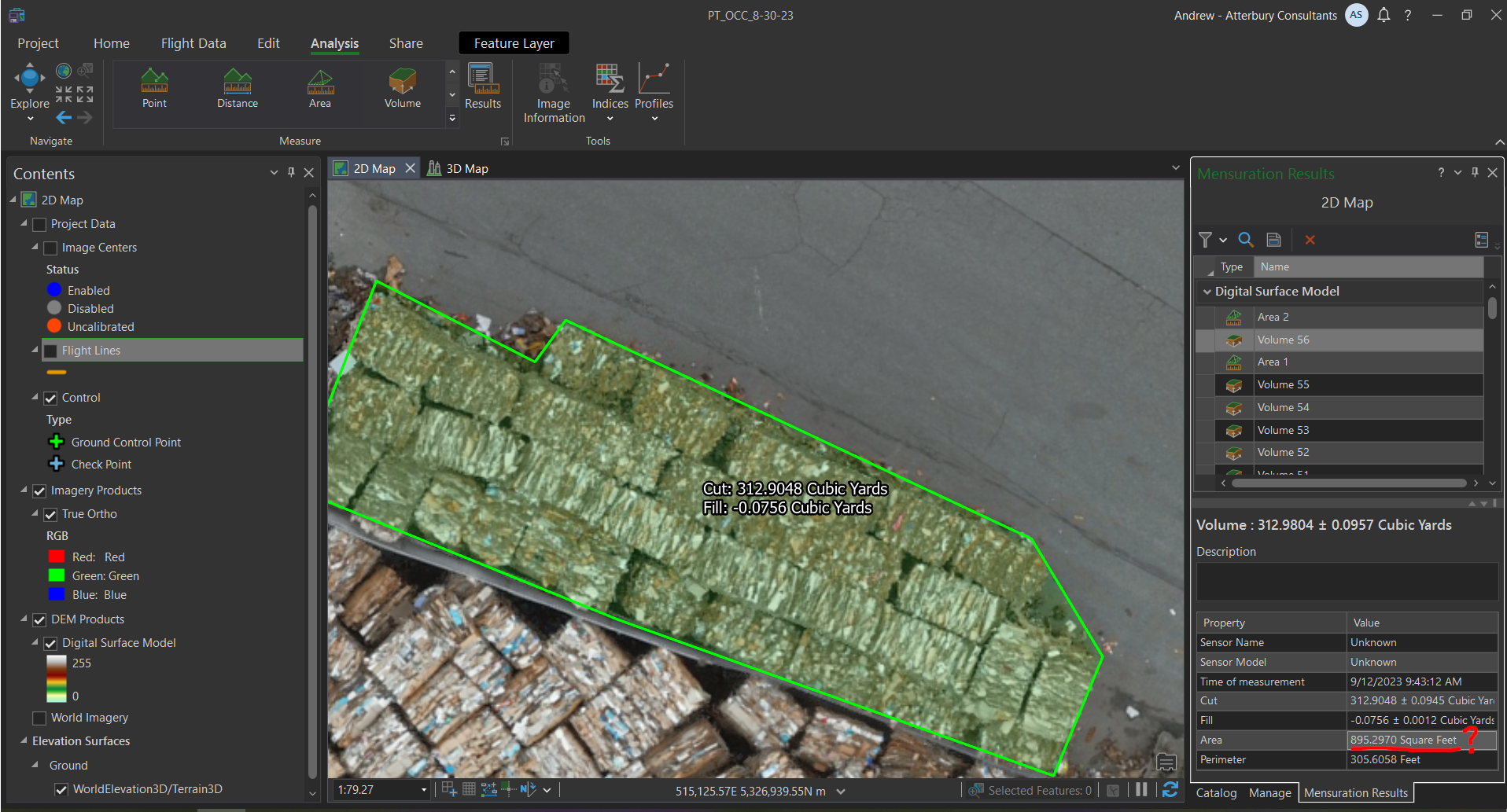
Task: Open the Image Information tool
Action: click(x=553, y=88)
